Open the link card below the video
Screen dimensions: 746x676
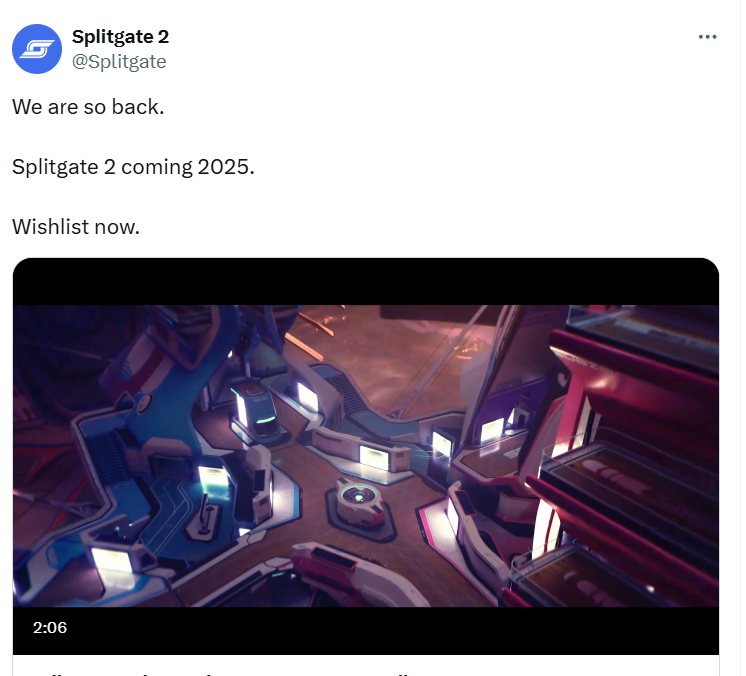click(366, 666)
